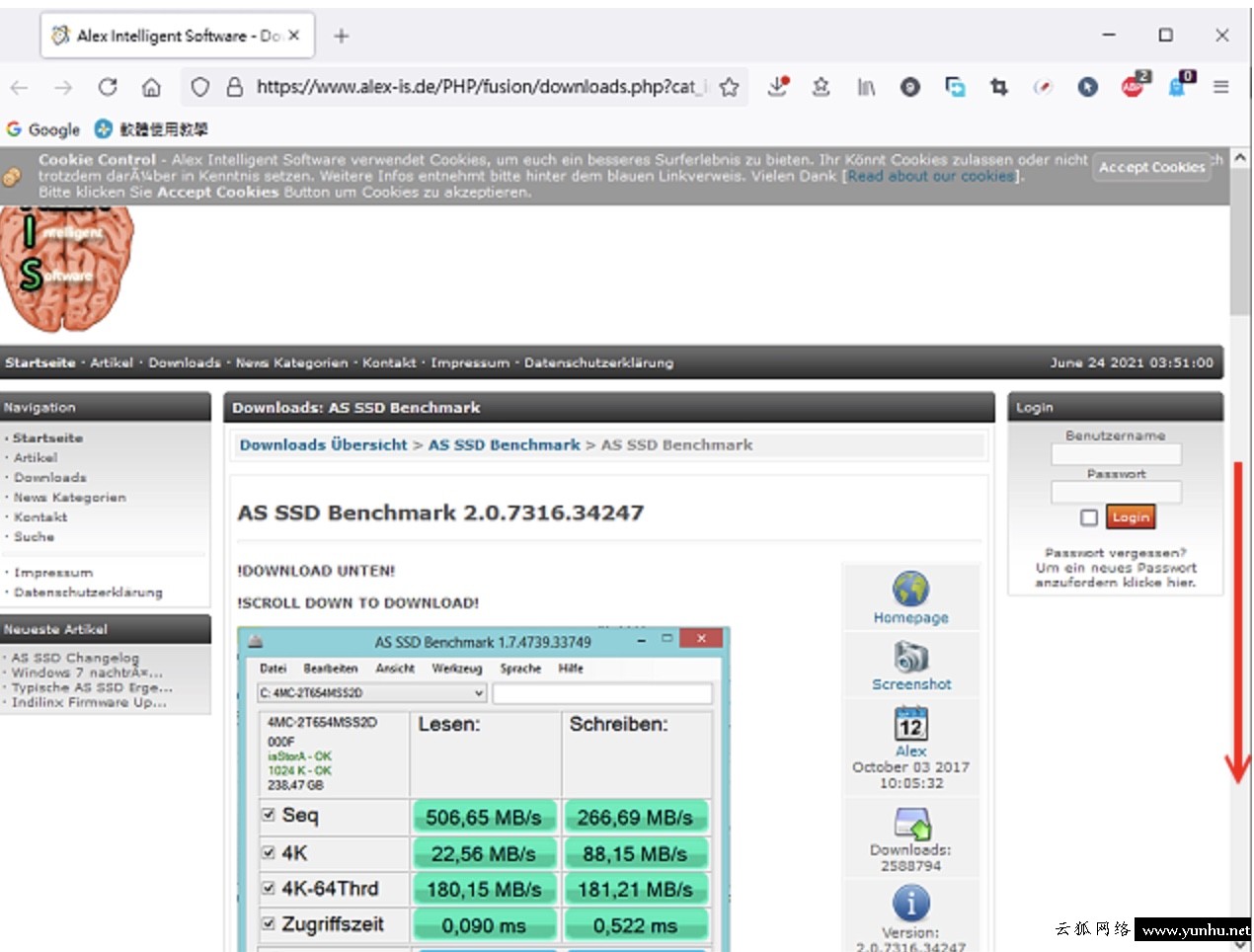Tick the remember-me checkbox beside Login
The width and height of the screenshot is (1254, 952).
pyautogui.click(x=1089, y=517)
